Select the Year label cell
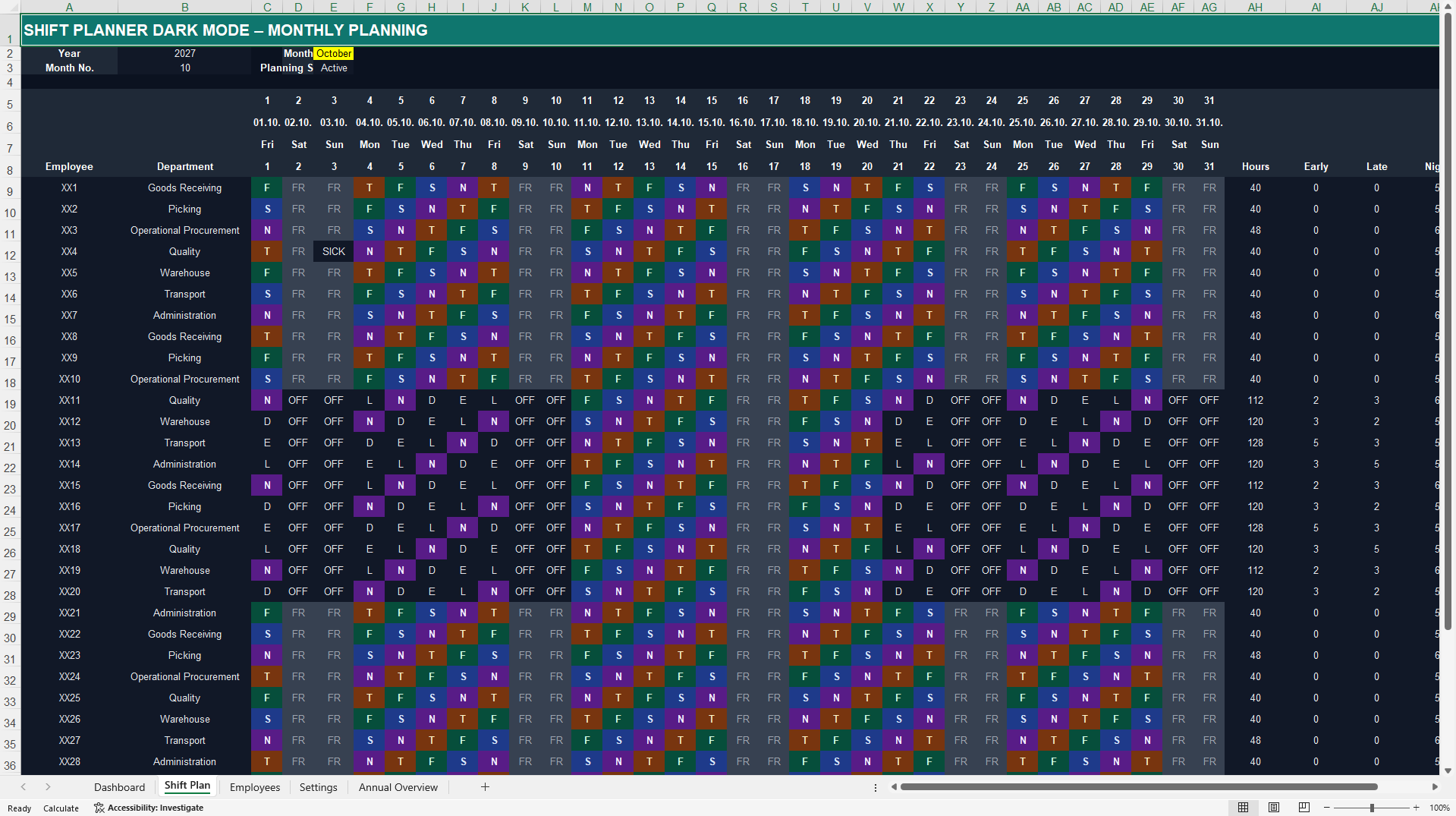 [x=69, y=53]
